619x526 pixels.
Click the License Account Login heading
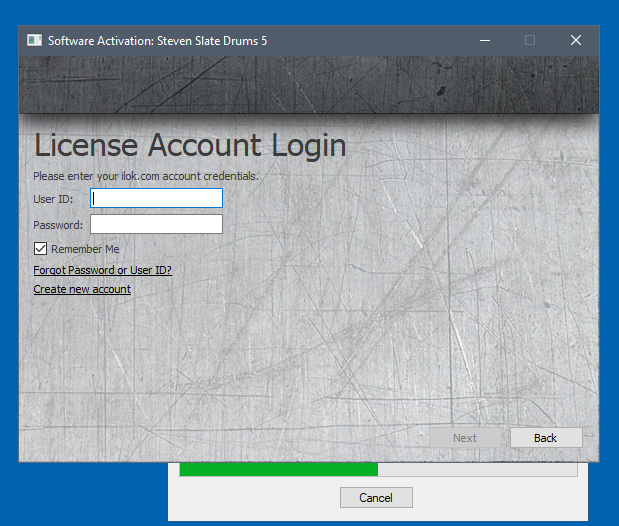[x=190, y=146]
